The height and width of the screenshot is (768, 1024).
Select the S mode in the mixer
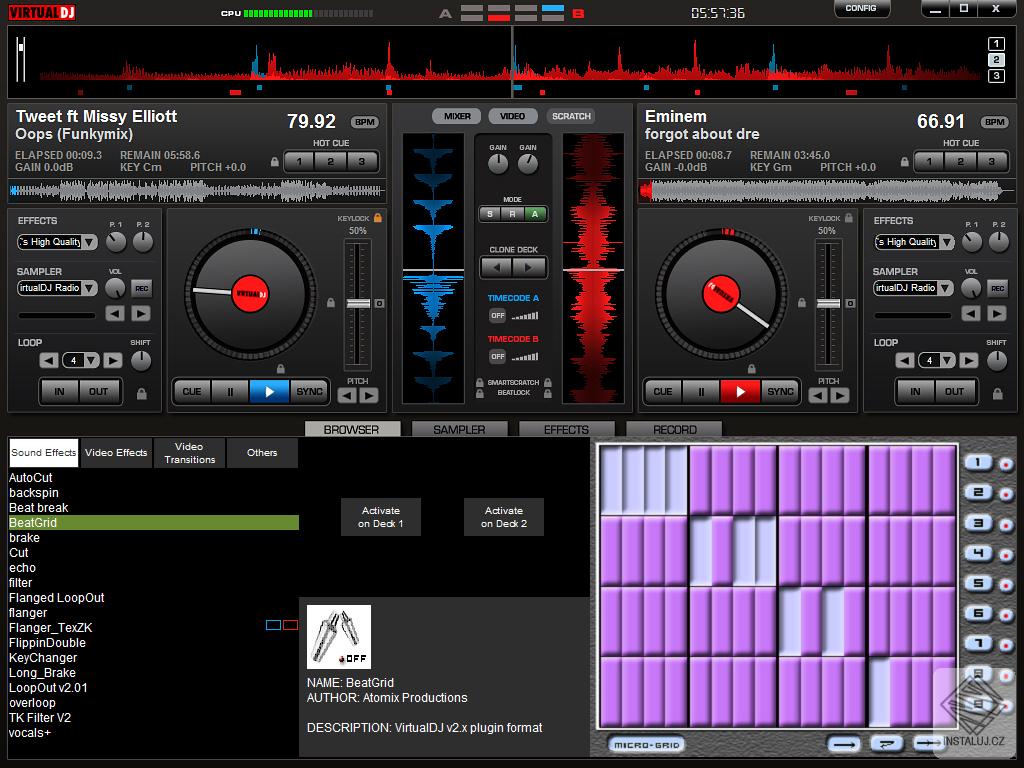tap(489, 214)
